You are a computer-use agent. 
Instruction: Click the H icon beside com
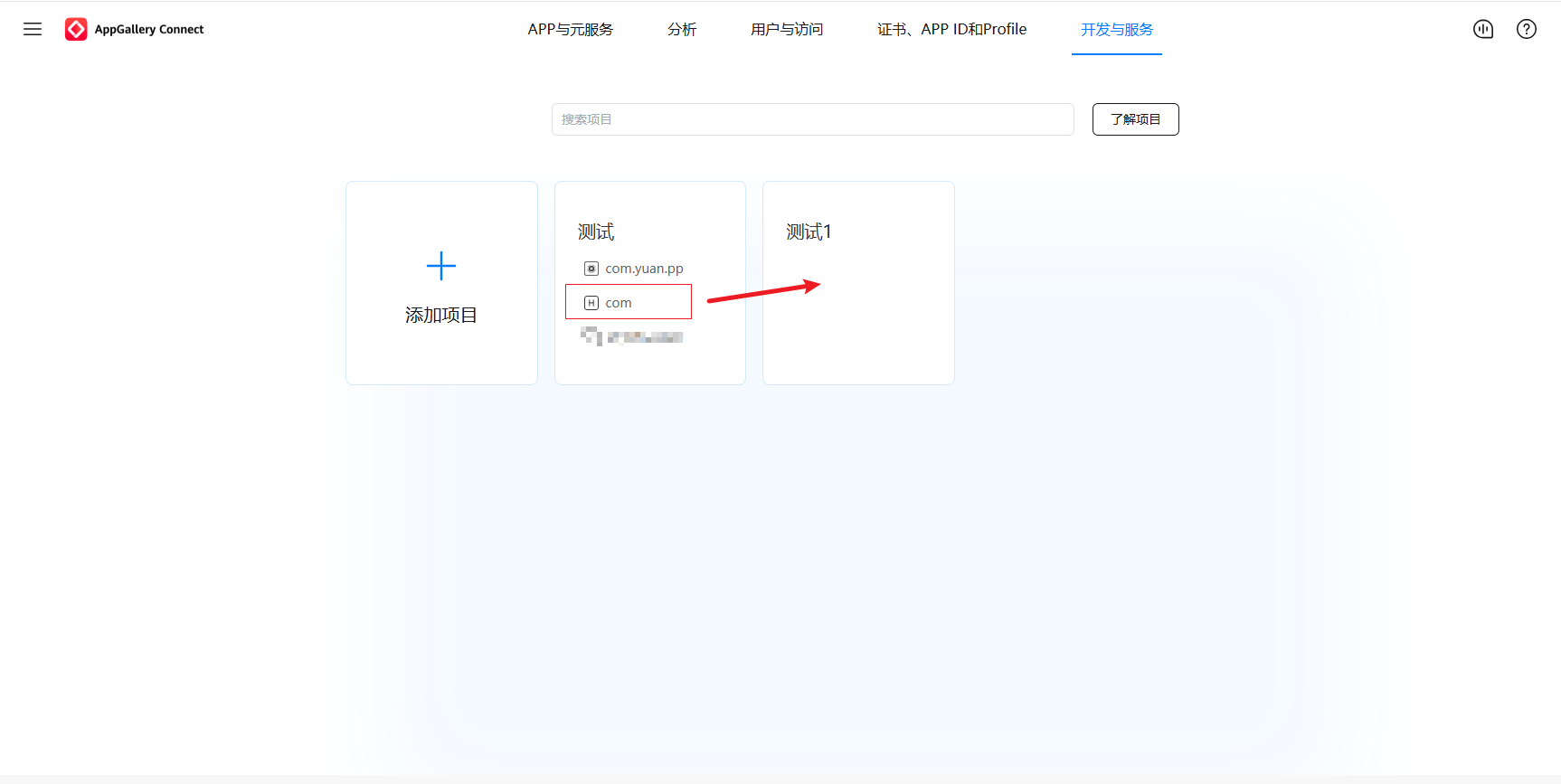(x=591, y=303)
